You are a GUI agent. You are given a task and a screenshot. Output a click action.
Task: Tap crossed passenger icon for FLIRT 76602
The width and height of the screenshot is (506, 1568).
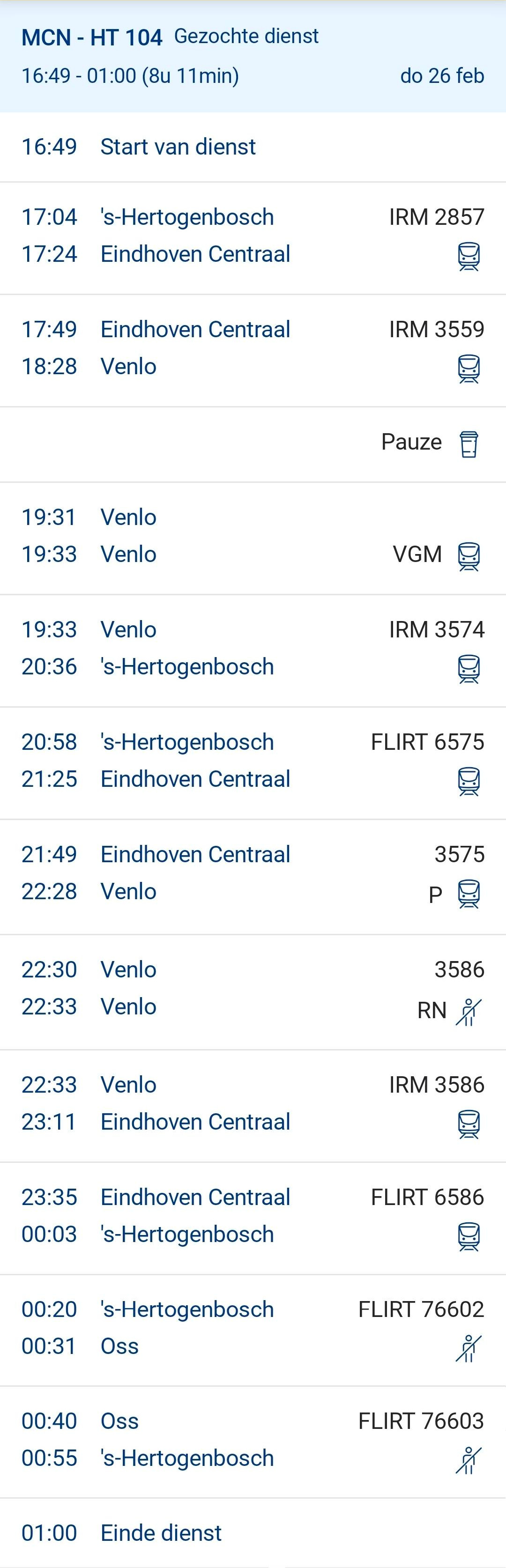(468, 1348)
